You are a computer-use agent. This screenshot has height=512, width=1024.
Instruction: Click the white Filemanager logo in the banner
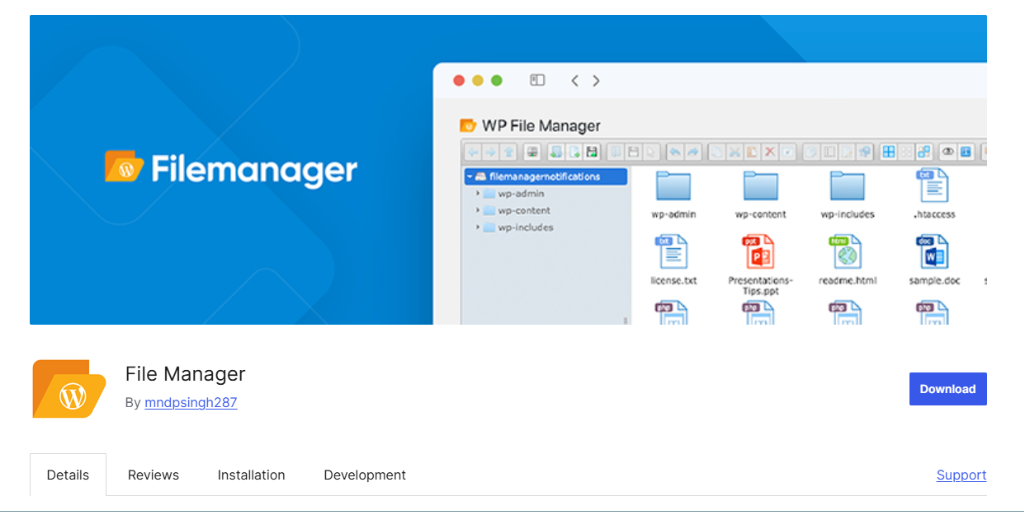pos(231,168)
